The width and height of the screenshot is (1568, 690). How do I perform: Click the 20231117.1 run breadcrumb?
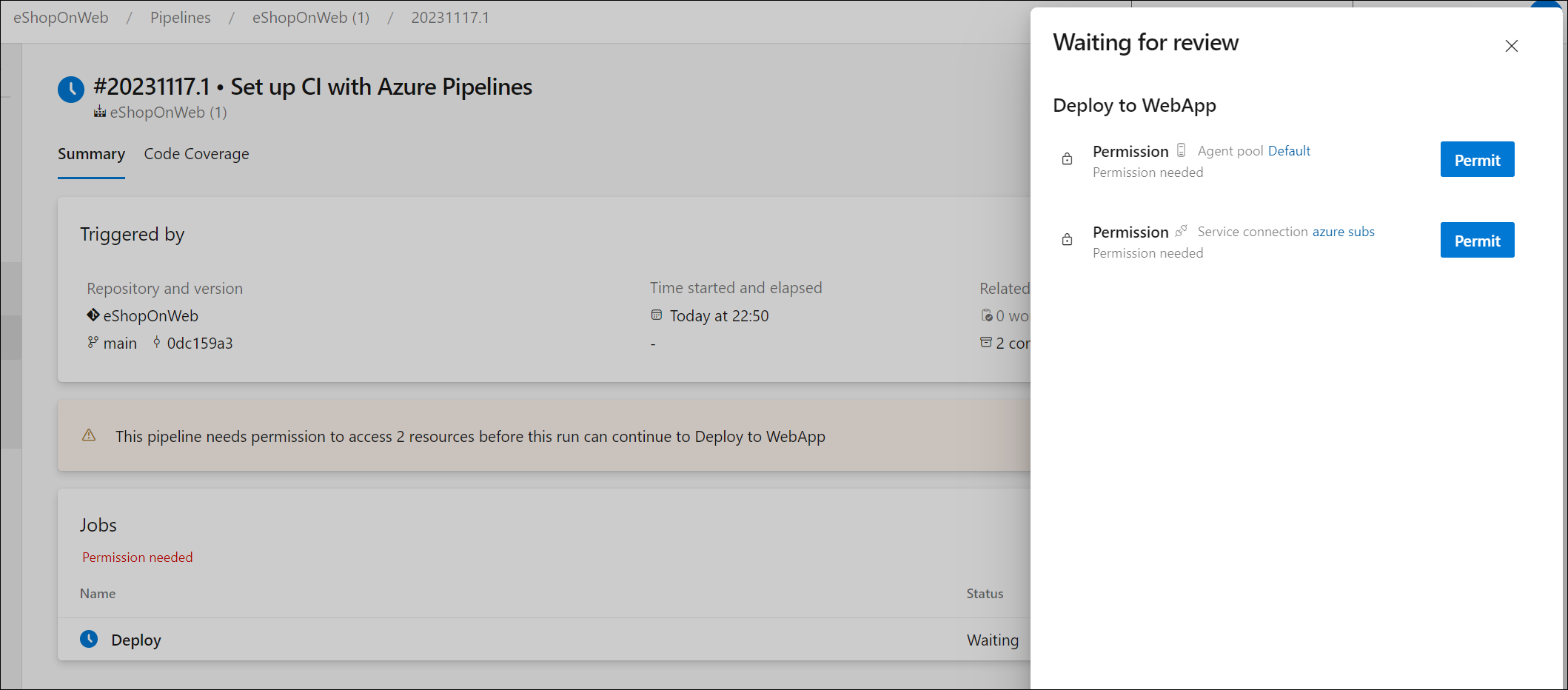coord(450,18)
